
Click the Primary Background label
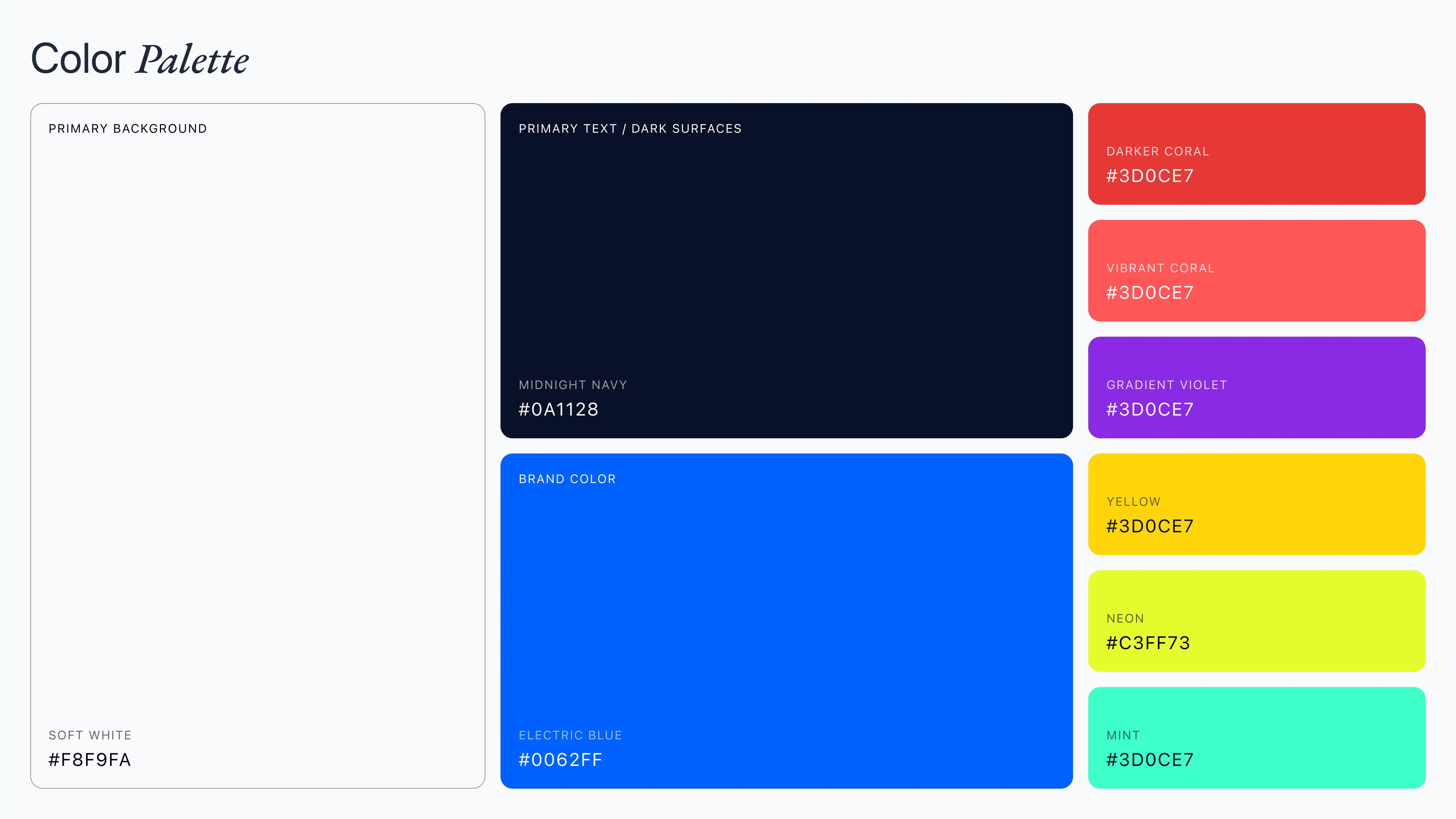128,129
